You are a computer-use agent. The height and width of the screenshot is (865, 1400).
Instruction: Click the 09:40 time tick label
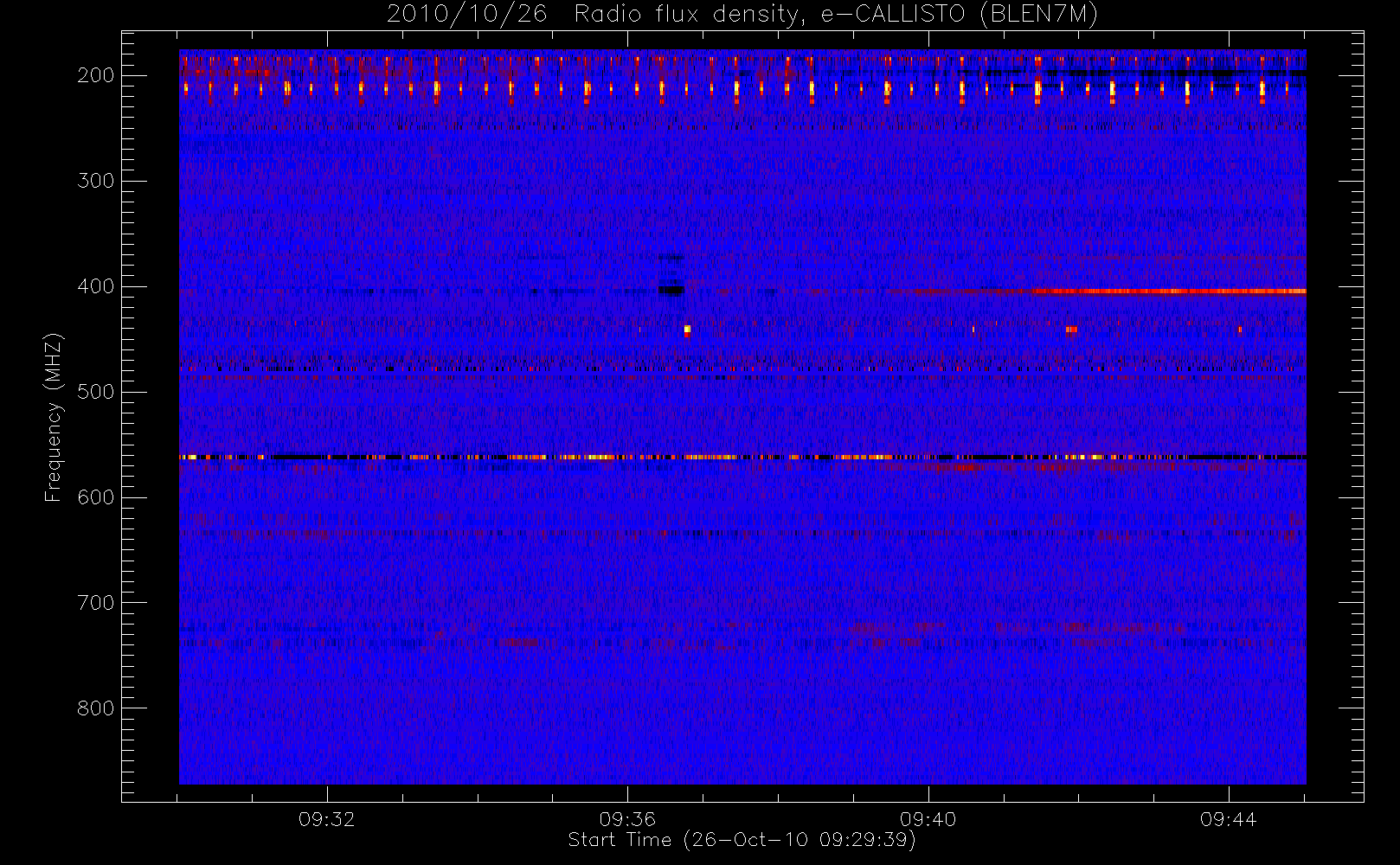point(928,819)
